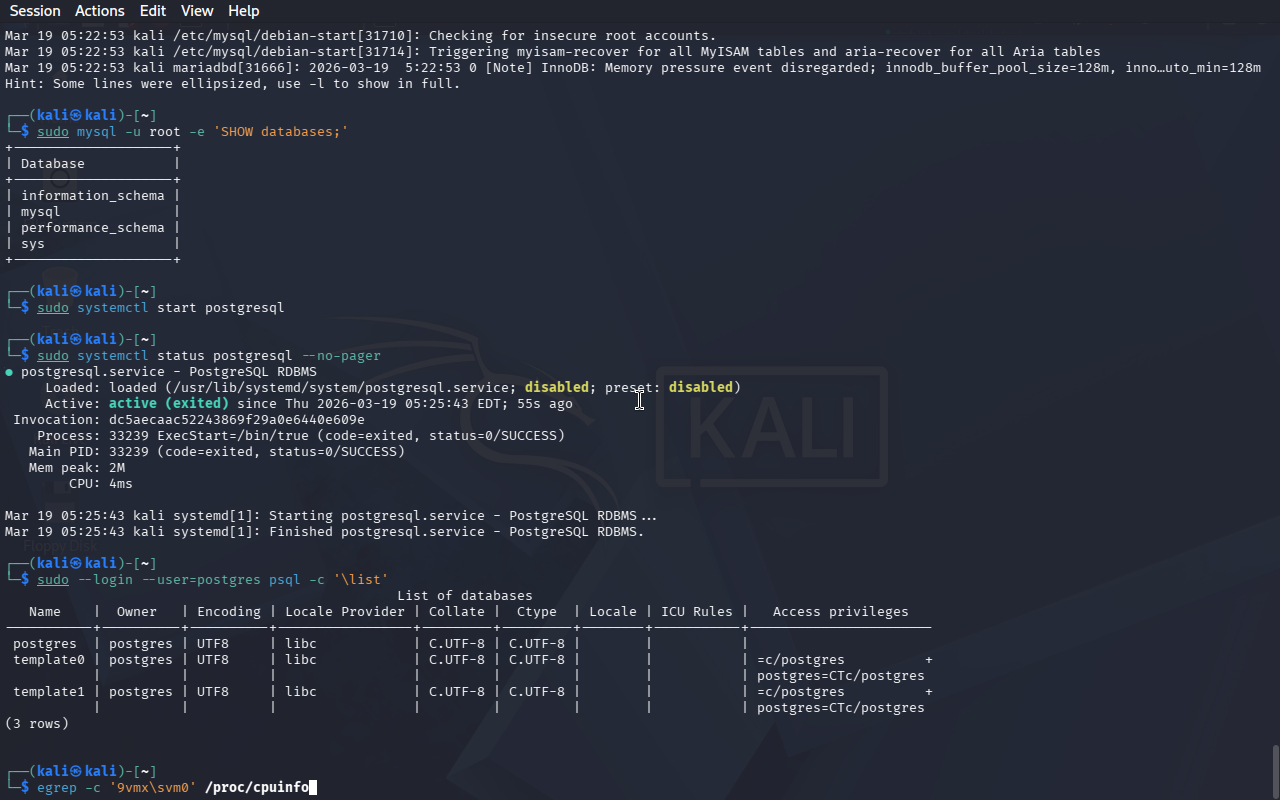Open the Actions menu
1280x800 pixels.
pyautogui.click(x=100, y=11)
